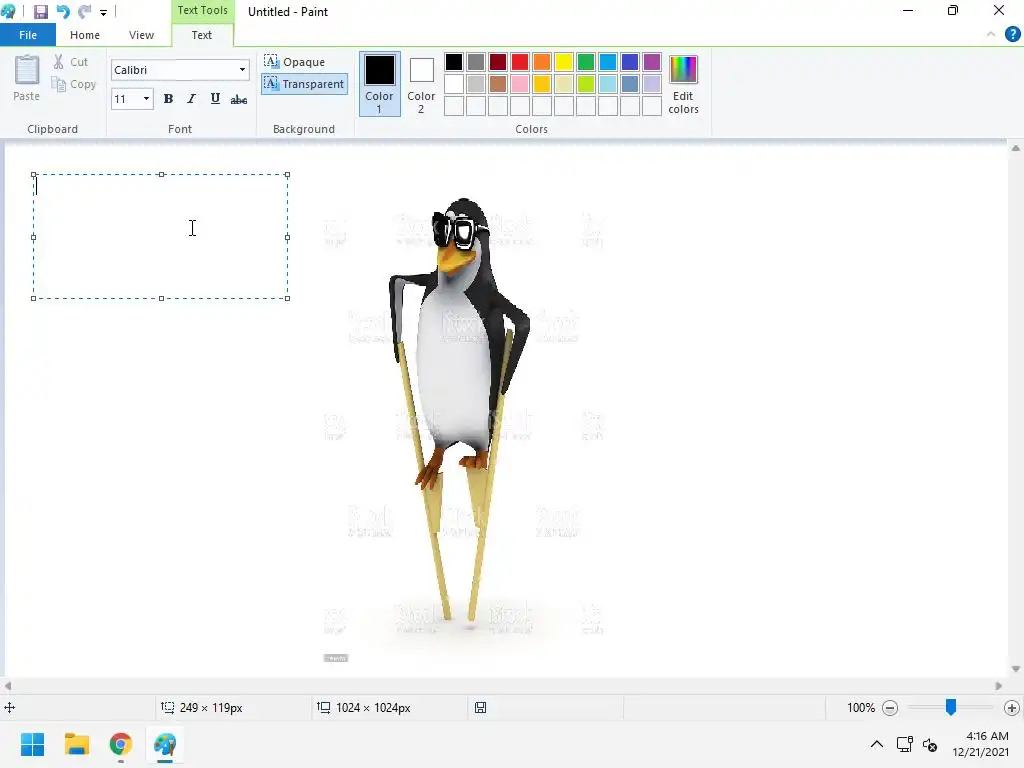Pick the turquoise color swatch
The image size is (1024, 768).
click(608, 62)
